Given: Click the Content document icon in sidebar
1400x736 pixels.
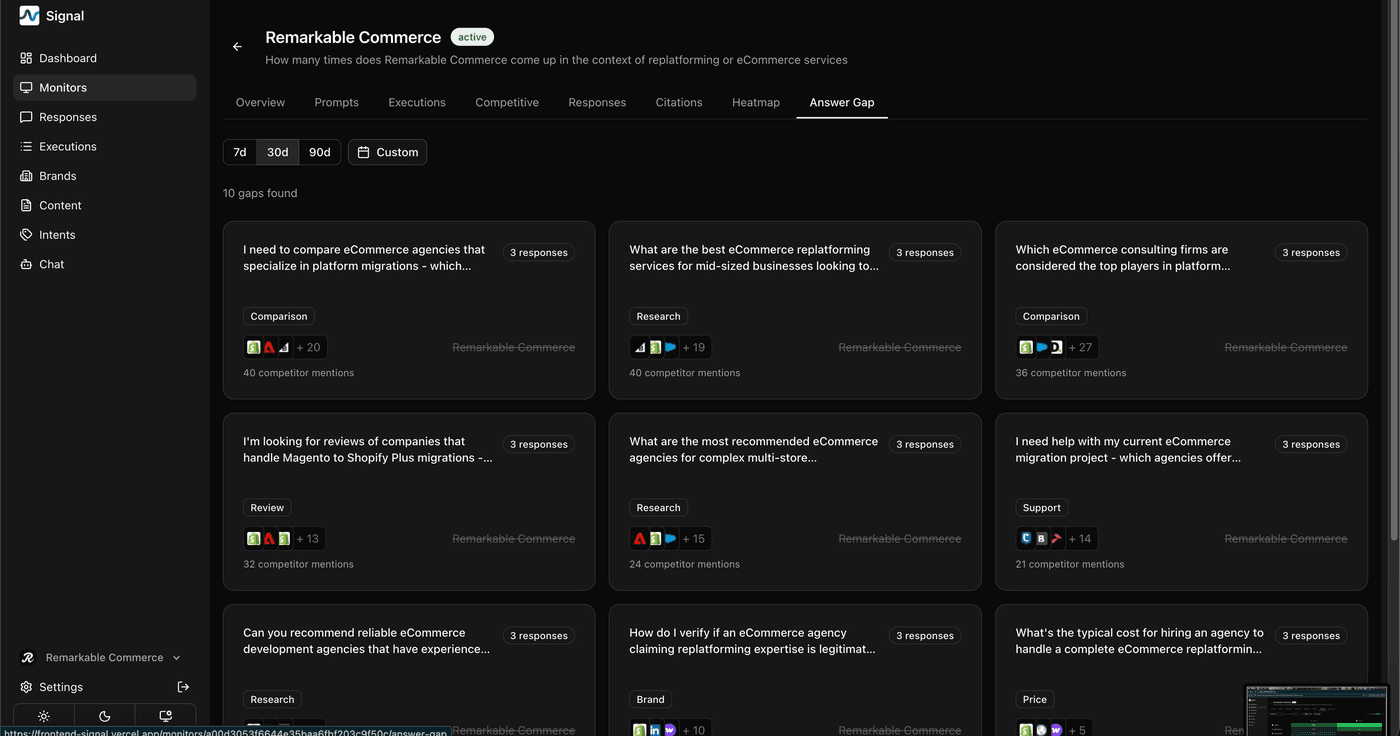Looking at the screenshot, I should click(x=26, y=205).
